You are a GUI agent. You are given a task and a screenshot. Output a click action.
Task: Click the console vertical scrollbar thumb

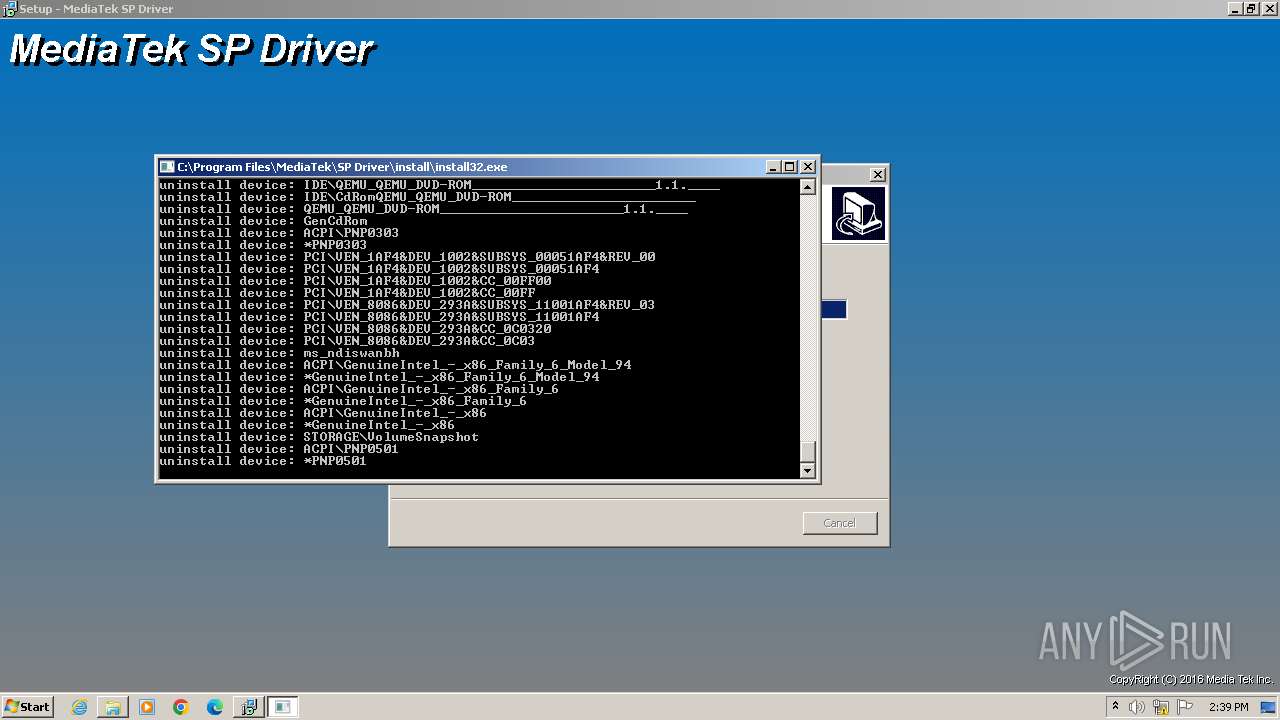pos(808,452)
